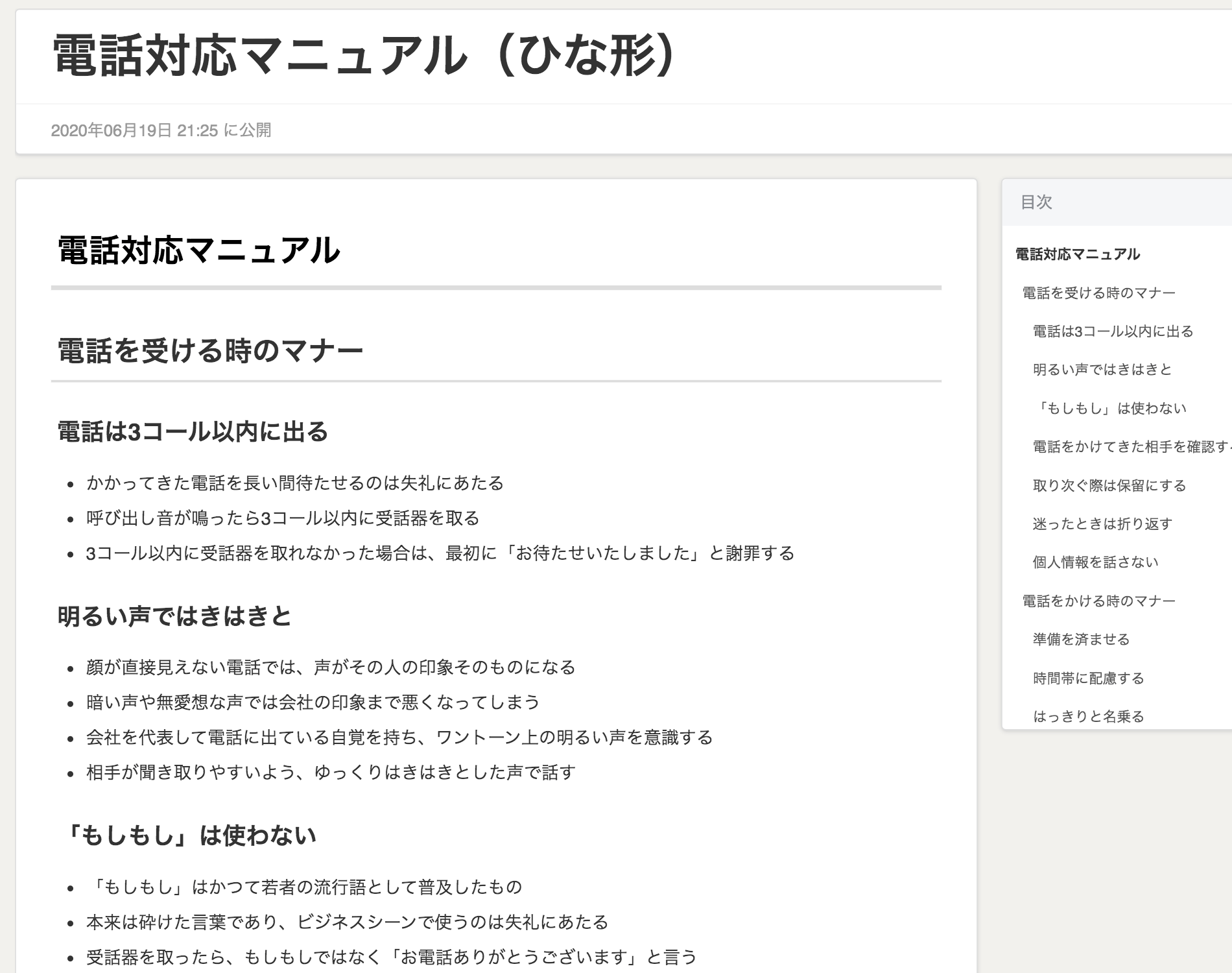This screenshot has width=1232, height=973.
Task: Click the article heading 「もしもし」は使わない
Action: (188, 835)
